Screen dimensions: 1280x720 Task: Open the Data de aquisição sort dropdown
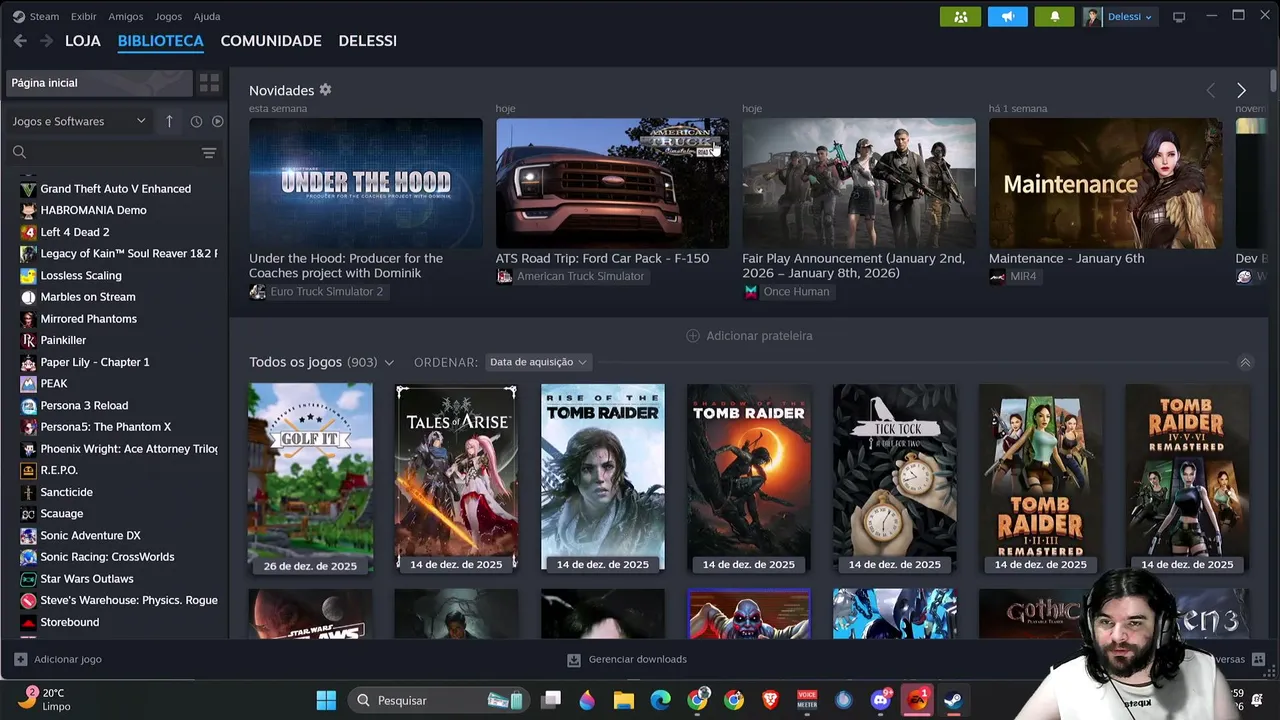pyautogui.click(x=538, y=362)
